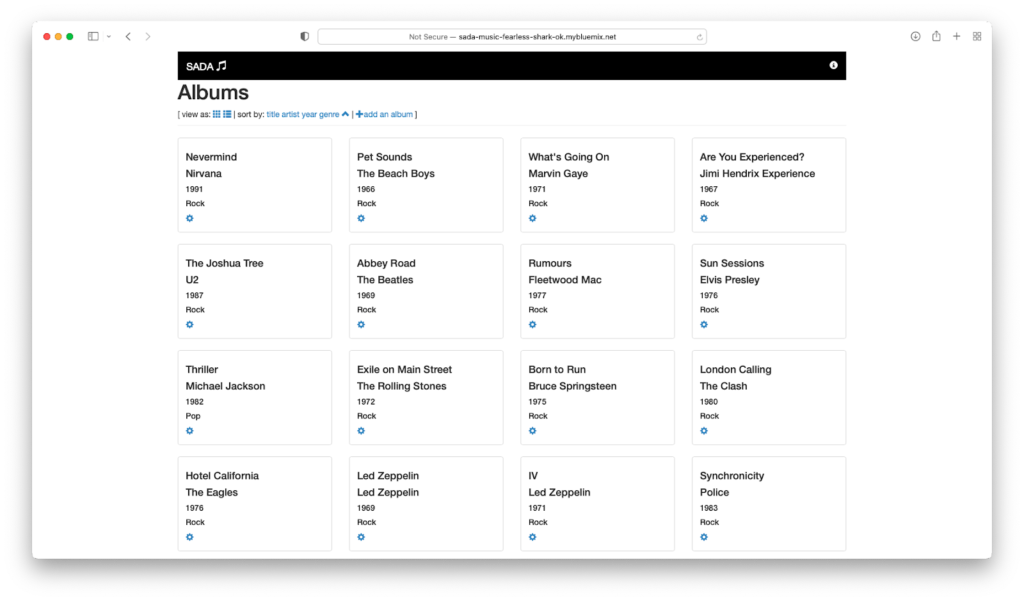Open gear on the 1969 Led Zeppelin card
Viewport: 1024px width, 601px height.
(361, 537)
